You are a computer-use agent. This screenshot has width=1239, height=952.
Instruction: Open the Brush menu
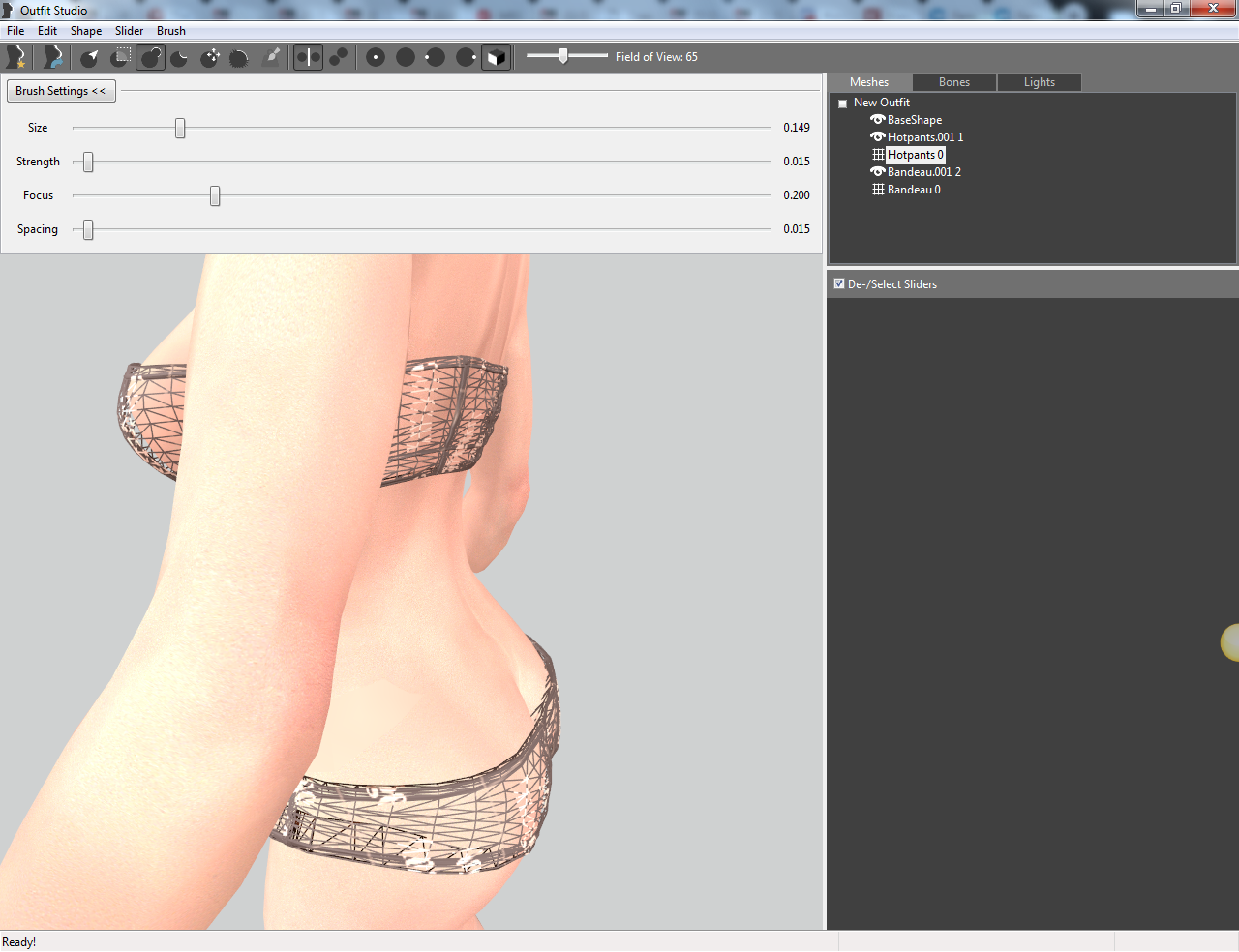click(171, 31)
